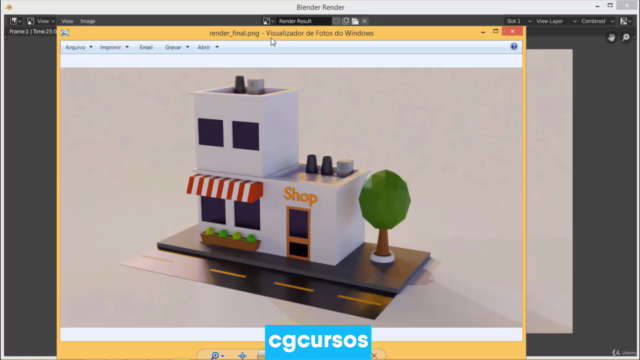Click the new image icon in Blender
Image resolution: width=640 pixels, height=360 pixels.
pyautogui.click(x=346, y=21)
